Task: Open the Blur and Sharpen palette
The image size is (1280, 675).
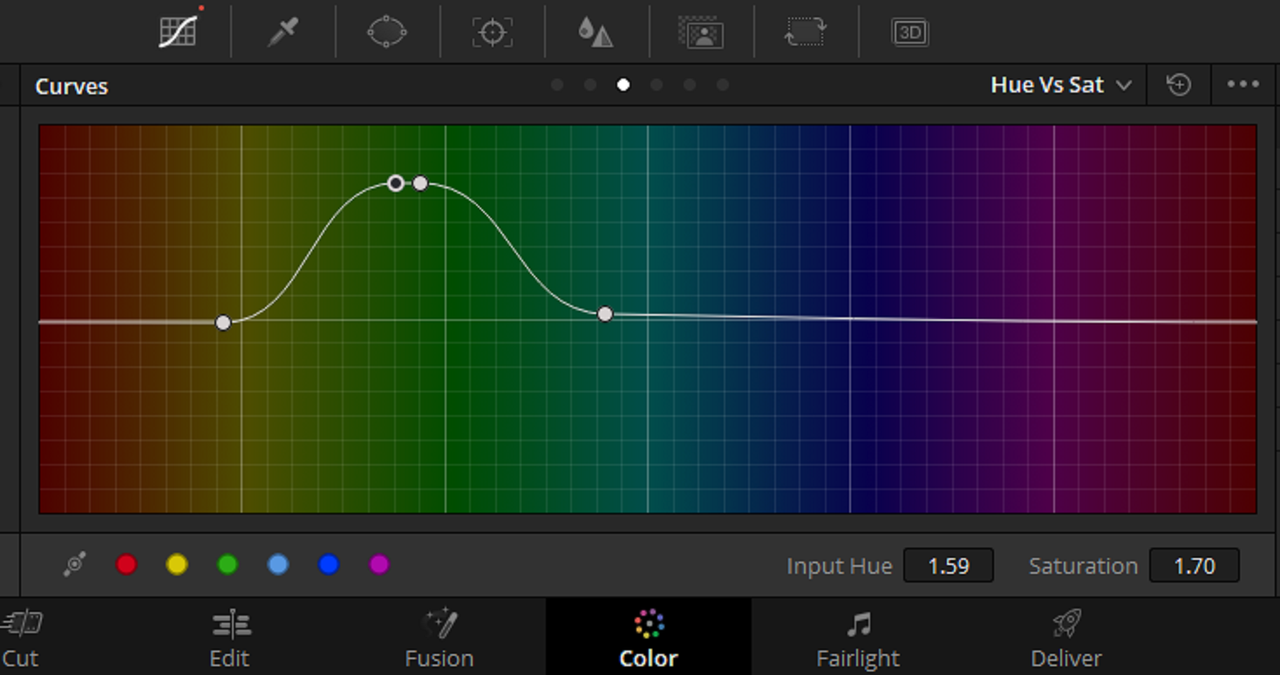Action: [x=596, y=32]
